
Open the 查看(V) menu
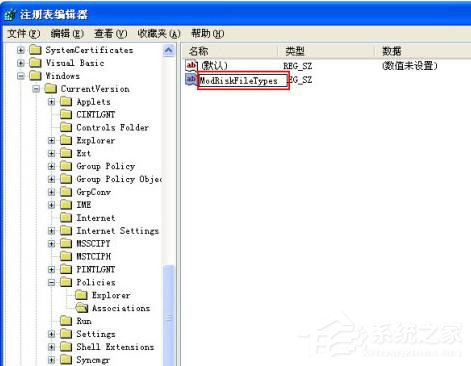click(111, 33)
